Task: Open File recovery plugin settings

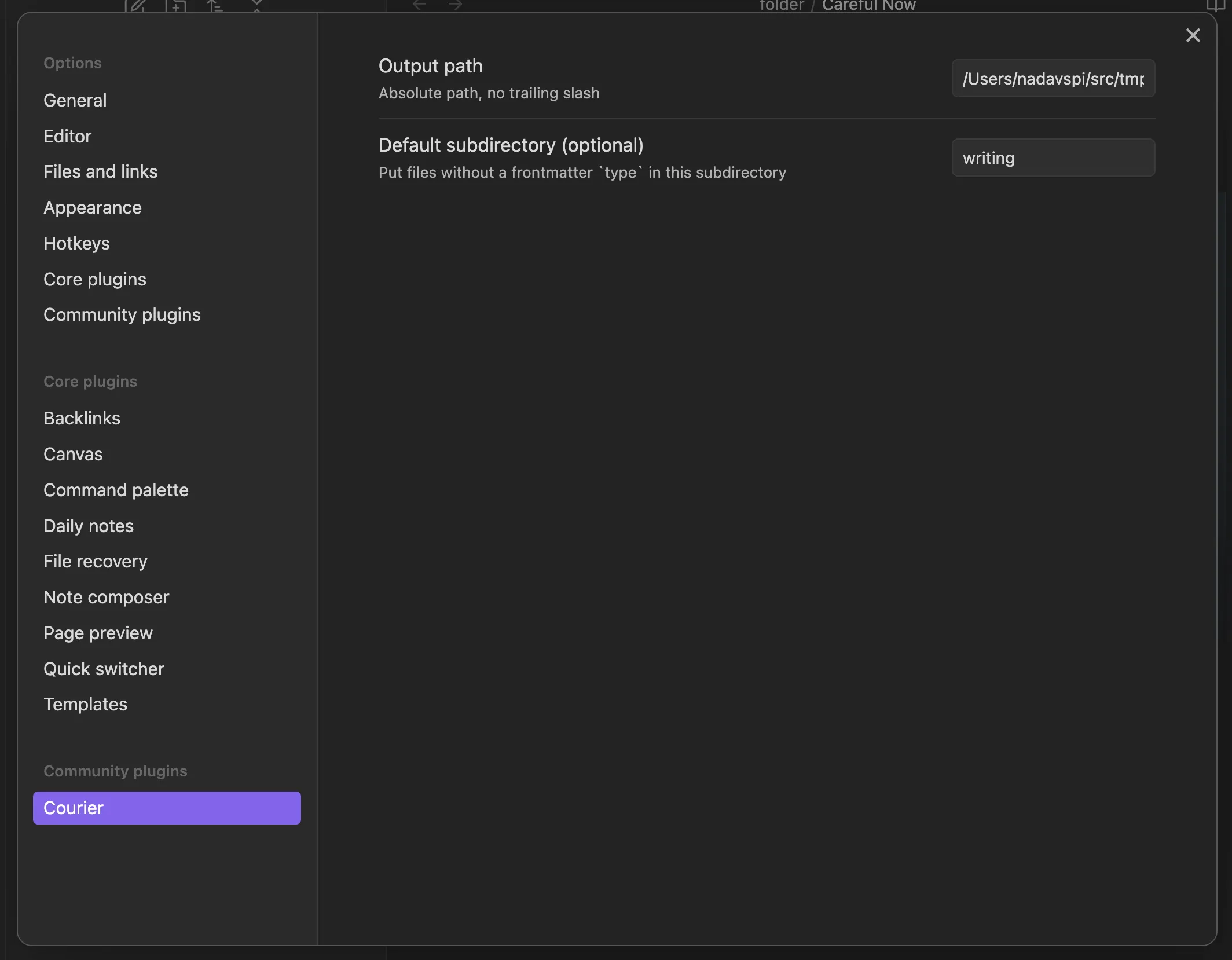Action: [x=167, y=561]
